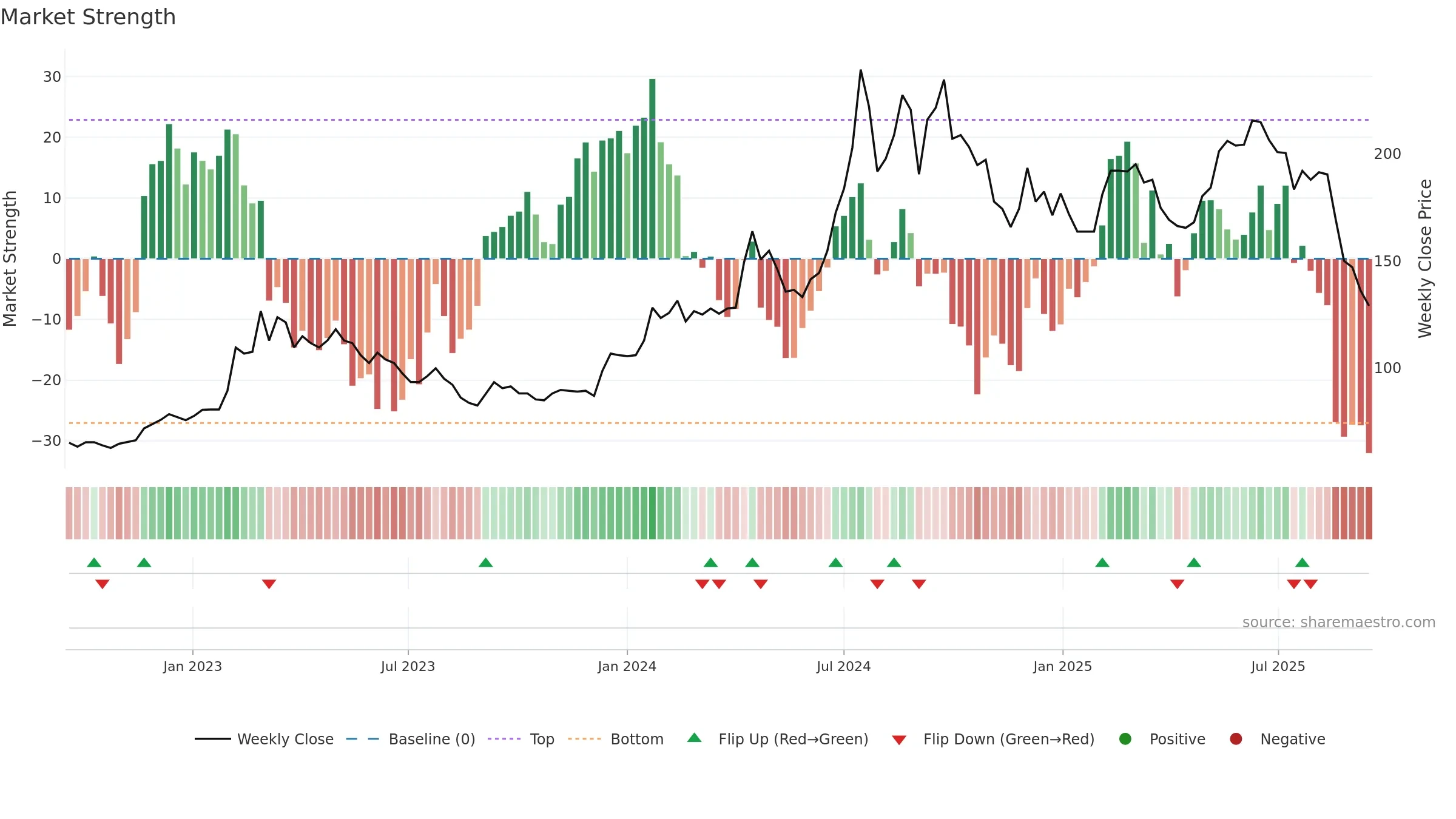Click the black Weekly Close line sample in legend
This screenshot has width=1456, height=819.
[x=213, y=739]
